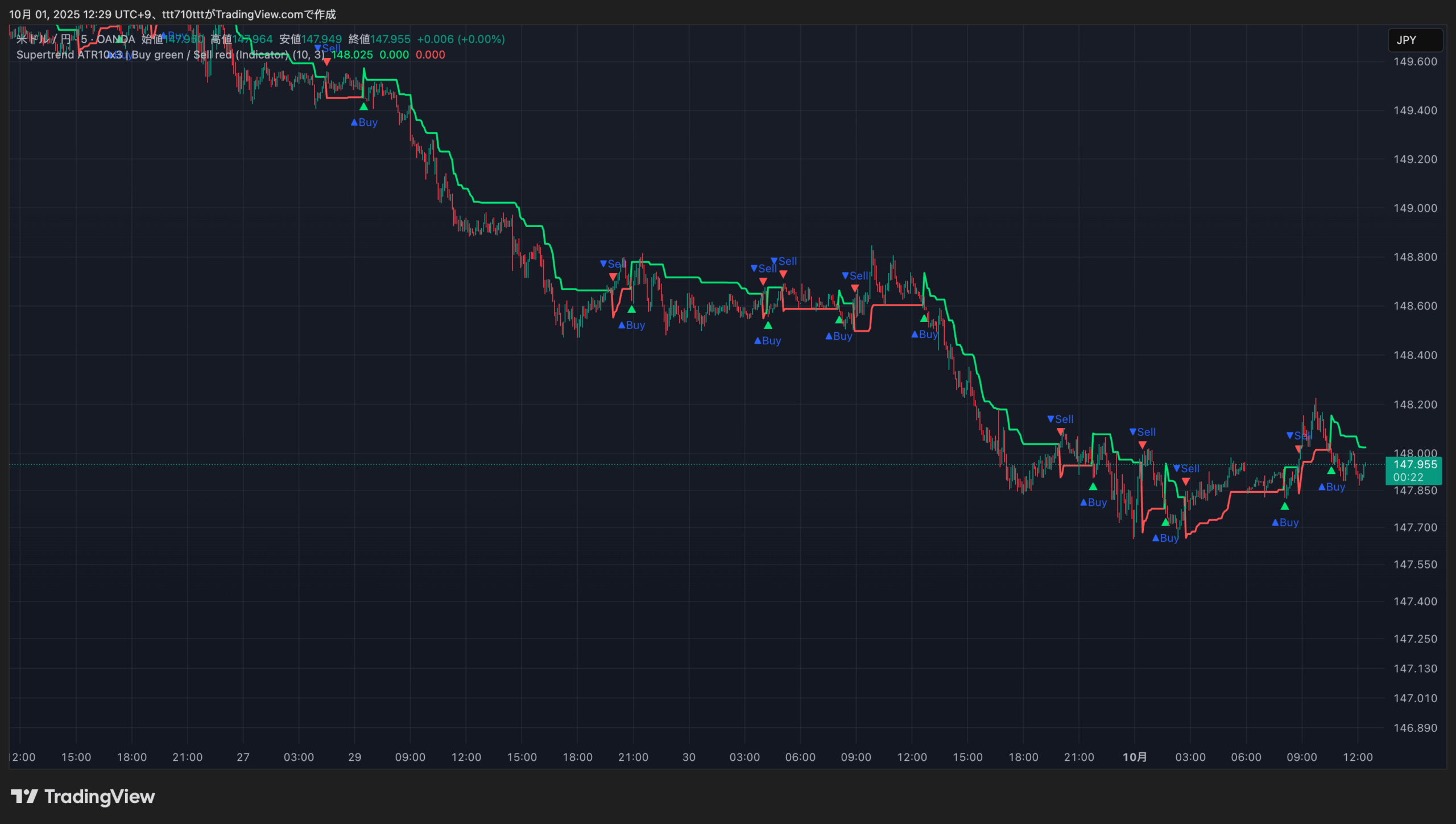The width and height of the screenshot is (1456, 824).
Task: Click the TradingView logo at bottom left
Action: (x=82, y=796)
